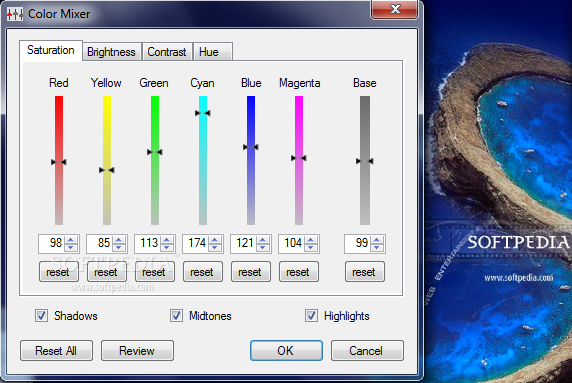Decrease the Base value with down arrow
Image resolution: width=572 pixels, height=383 pixels.
[x=377, y=248]
